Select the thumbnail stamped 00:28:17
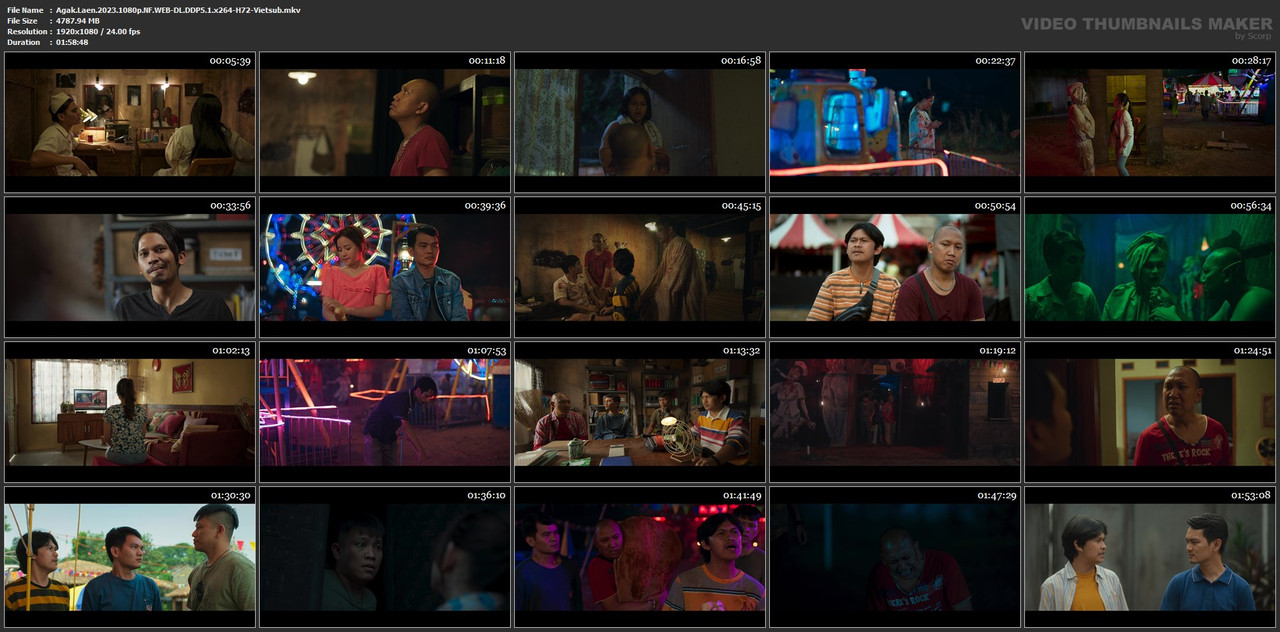 pyautogui.click(x=1150, y=122)
